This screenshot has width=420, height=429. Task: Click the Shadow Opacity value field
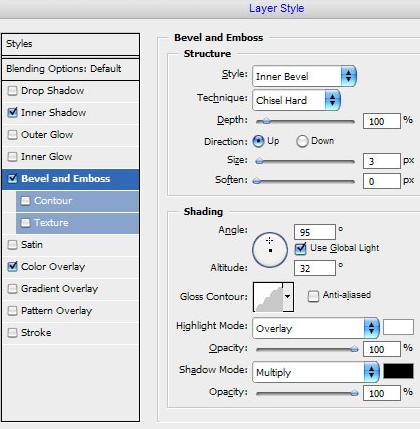(x=382, y=393)
